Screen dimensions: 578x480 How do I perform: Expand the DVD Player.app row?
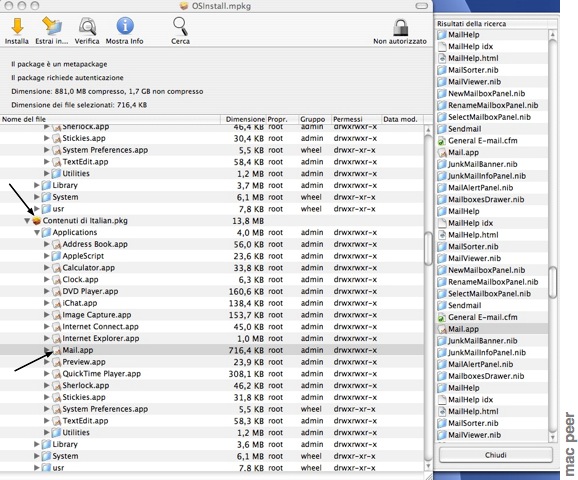click(x=46, y=291)
